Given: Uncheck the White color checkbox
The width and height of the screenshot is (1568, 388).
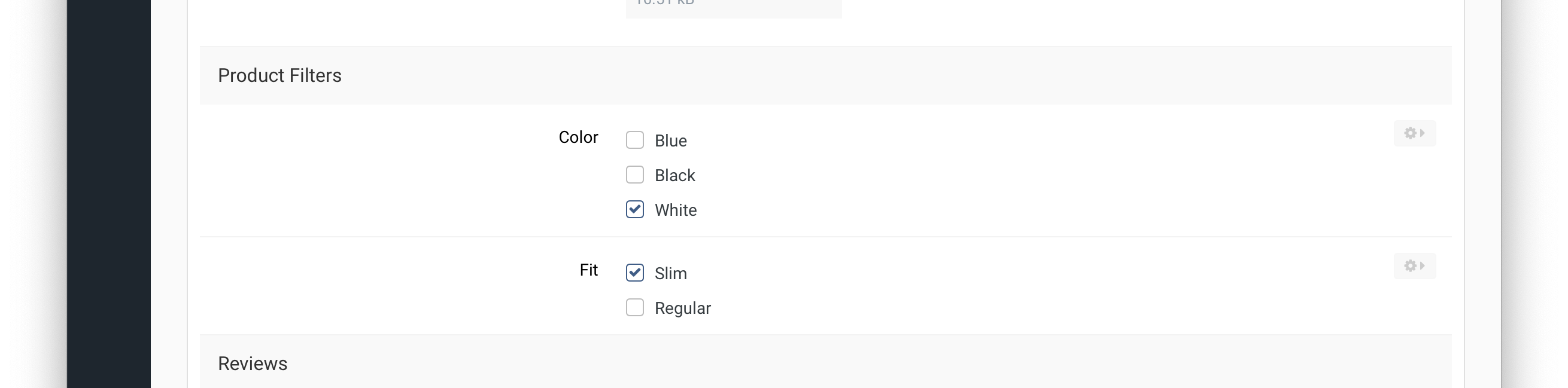Looking at the screenshot, I should (x=635, y=210).
